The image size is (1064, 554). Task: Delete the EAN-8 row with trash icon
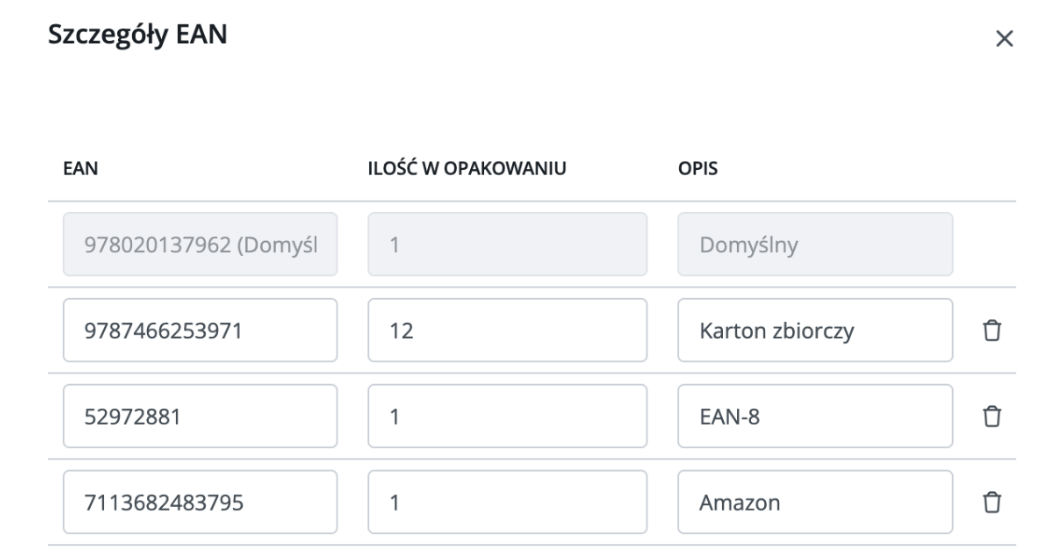click(991, 416)
